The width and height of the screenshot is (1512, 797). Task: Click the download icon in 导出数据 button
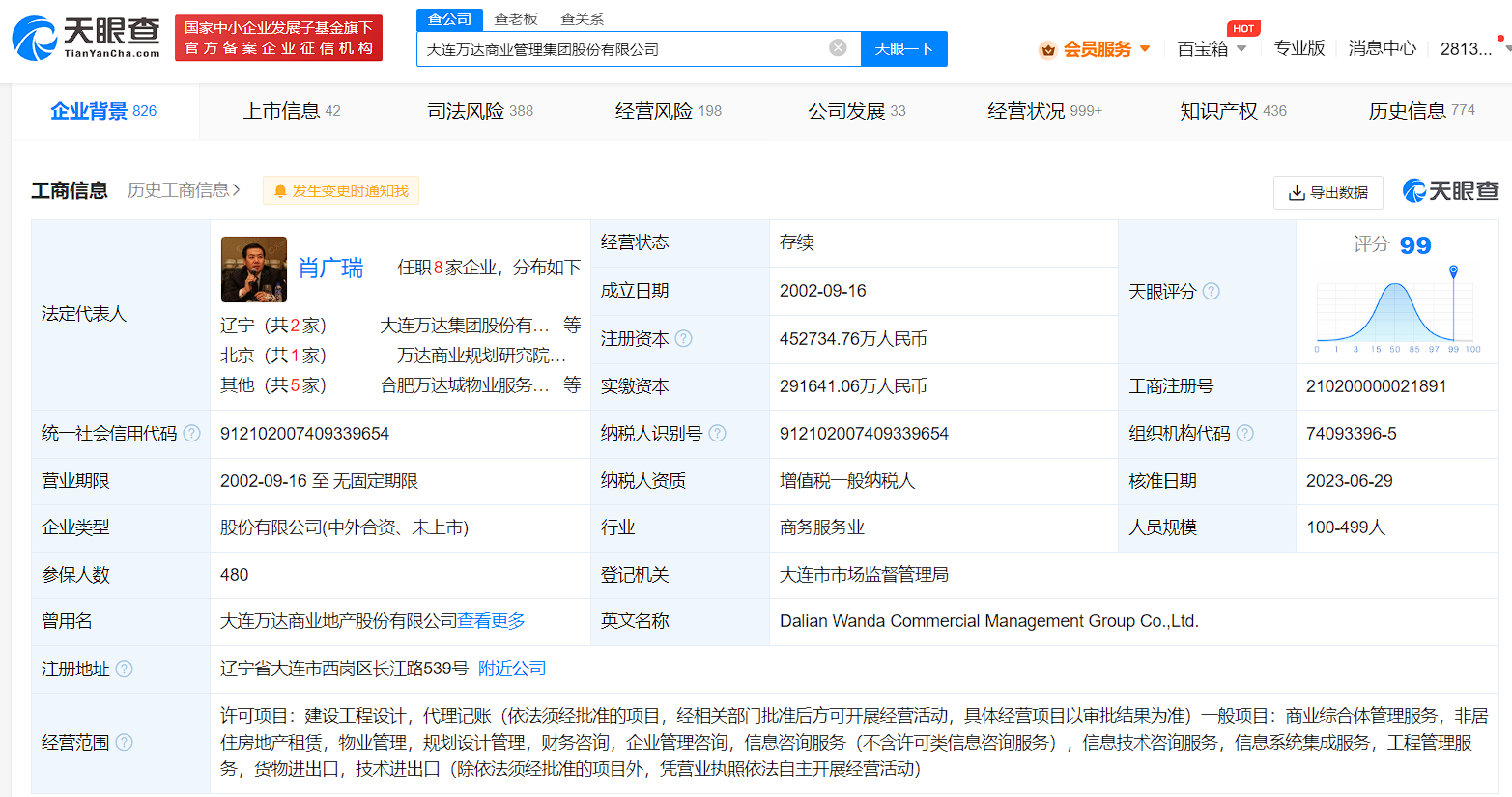1297,193
